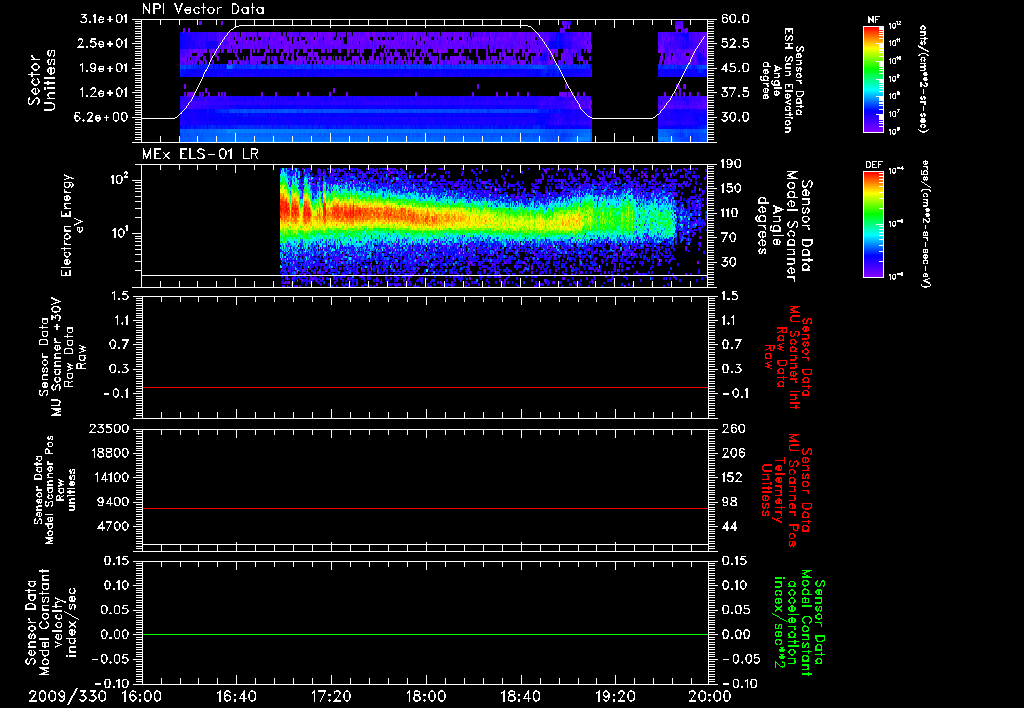The width and height of the screenshot is (1024, 708).
Task: Click the 16:00 time axis label
Action: point(142,696)
